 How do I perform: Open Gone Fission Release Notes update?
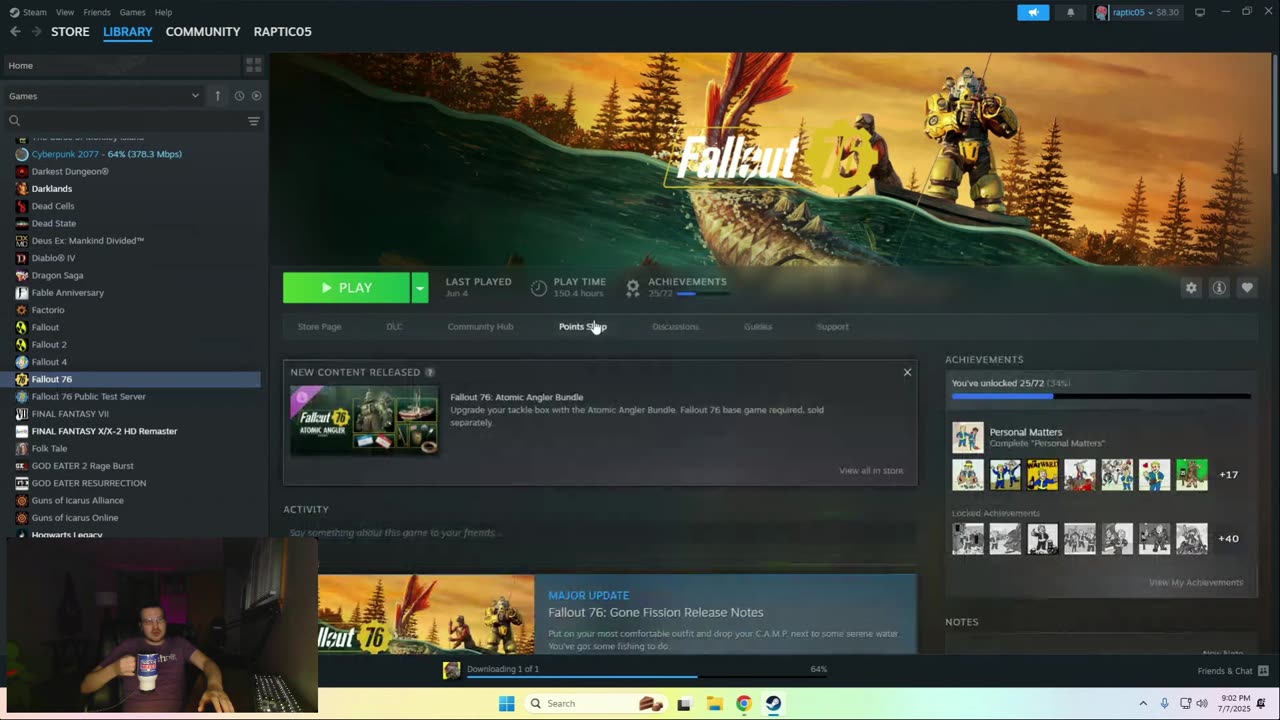click(x=655, y=612)
